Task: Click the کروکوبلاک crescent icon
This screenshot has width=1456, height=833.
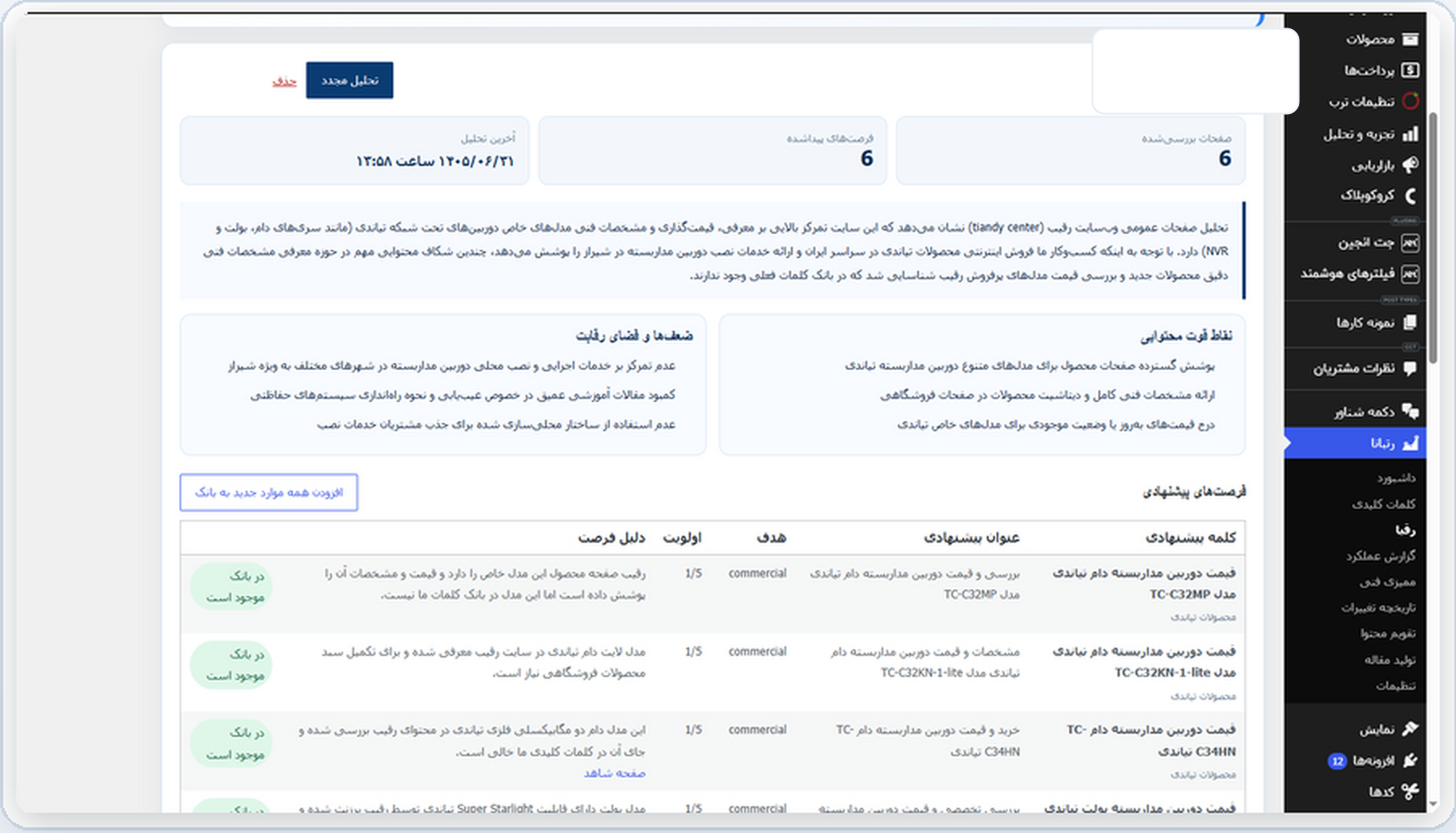Action: (1410, 196)
